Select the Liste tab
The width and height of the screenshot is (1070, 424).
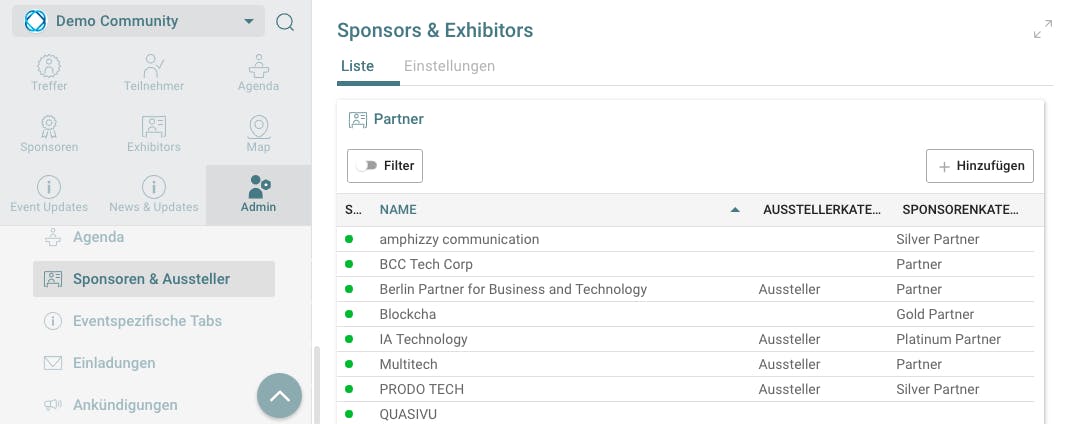coord(357,66)
